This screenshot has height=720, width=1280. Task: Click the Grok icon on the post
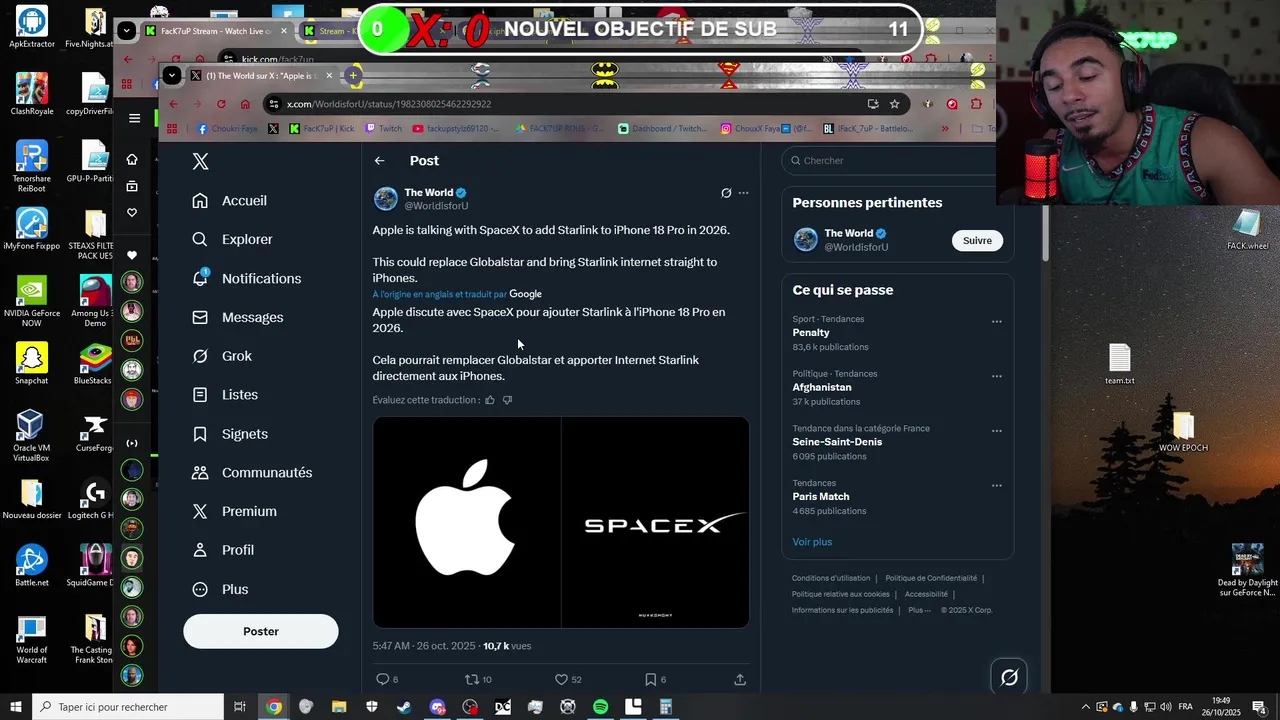pyautogui.click(x=726, y=193)
